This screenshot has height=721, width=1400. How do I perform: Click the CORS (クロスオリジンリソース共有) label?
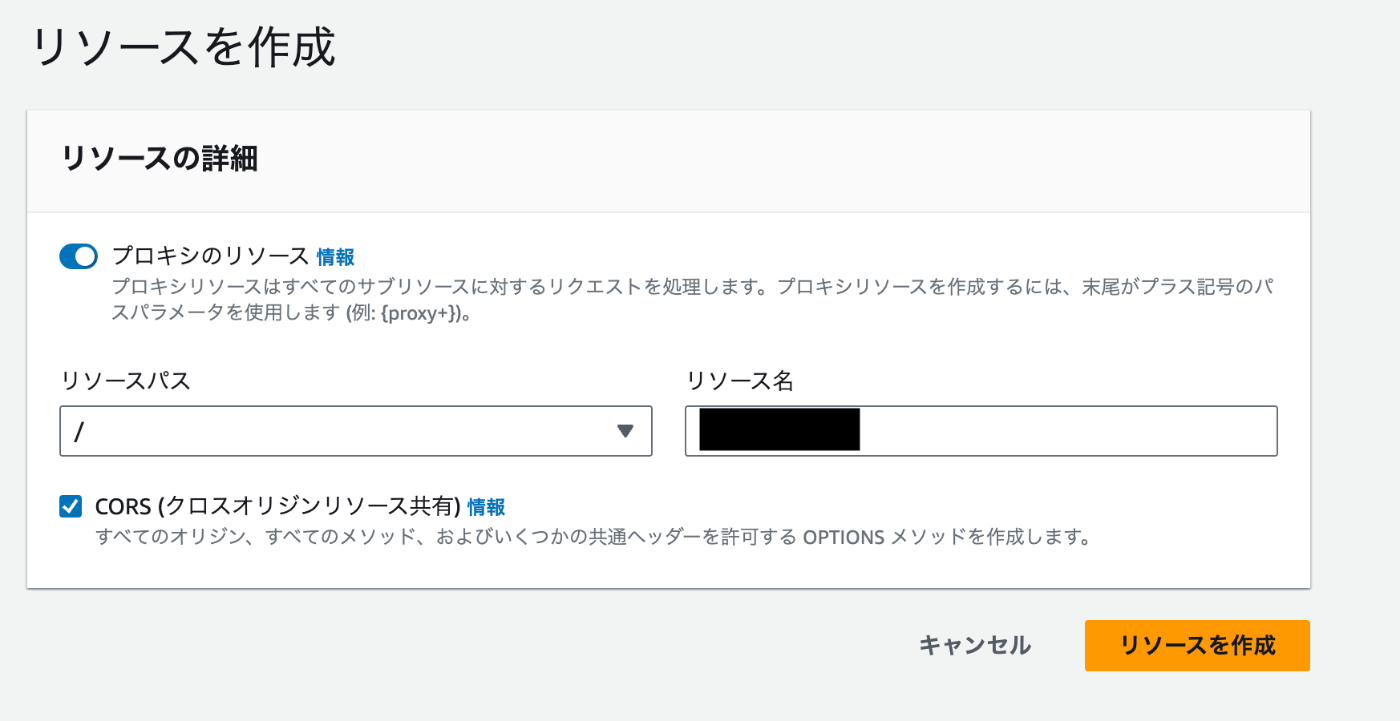tap(278, 506)
